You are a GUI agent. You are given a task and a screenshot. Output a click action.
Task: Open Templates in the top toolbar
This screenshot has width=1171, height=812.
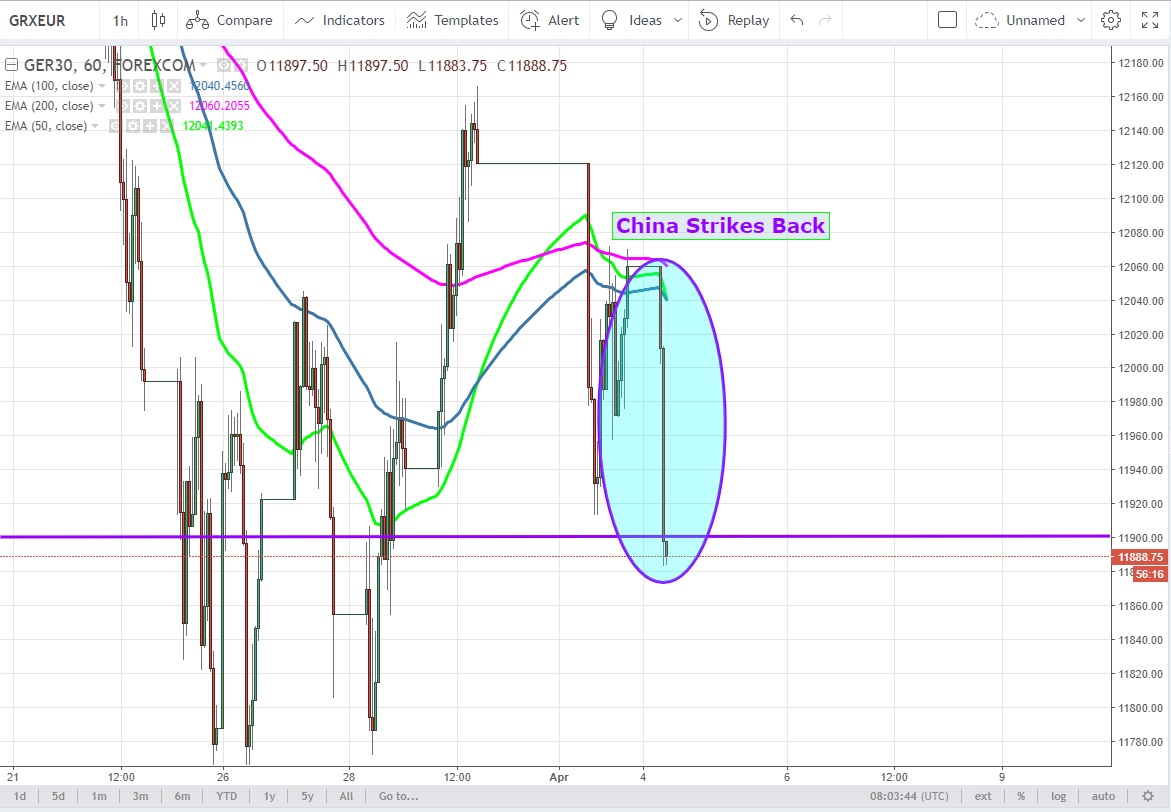point(453,20)
